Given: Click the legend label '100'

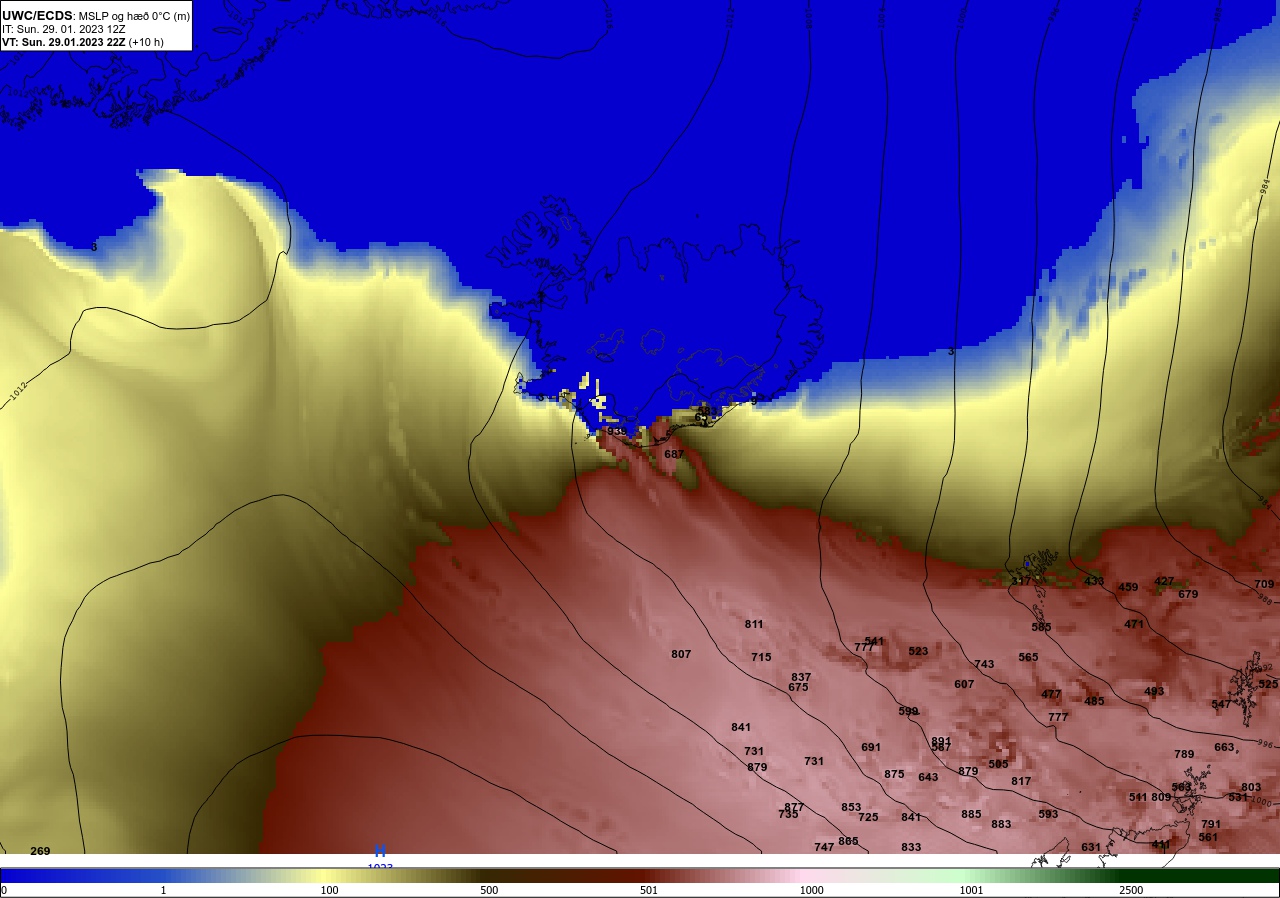Looking at the screenshot, I should point(329,890).
